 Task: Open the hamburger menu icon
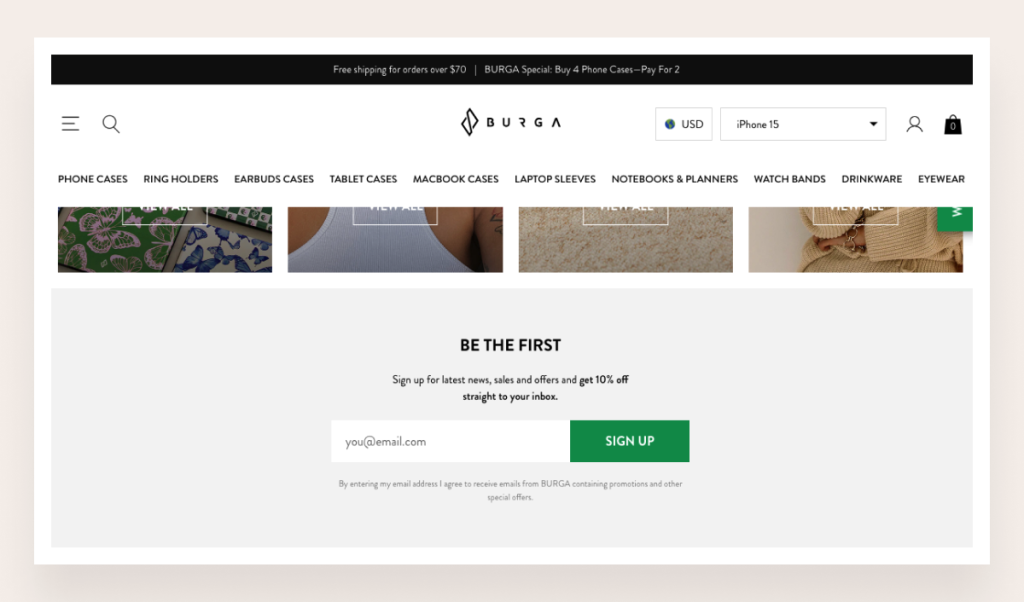(71, 123)
